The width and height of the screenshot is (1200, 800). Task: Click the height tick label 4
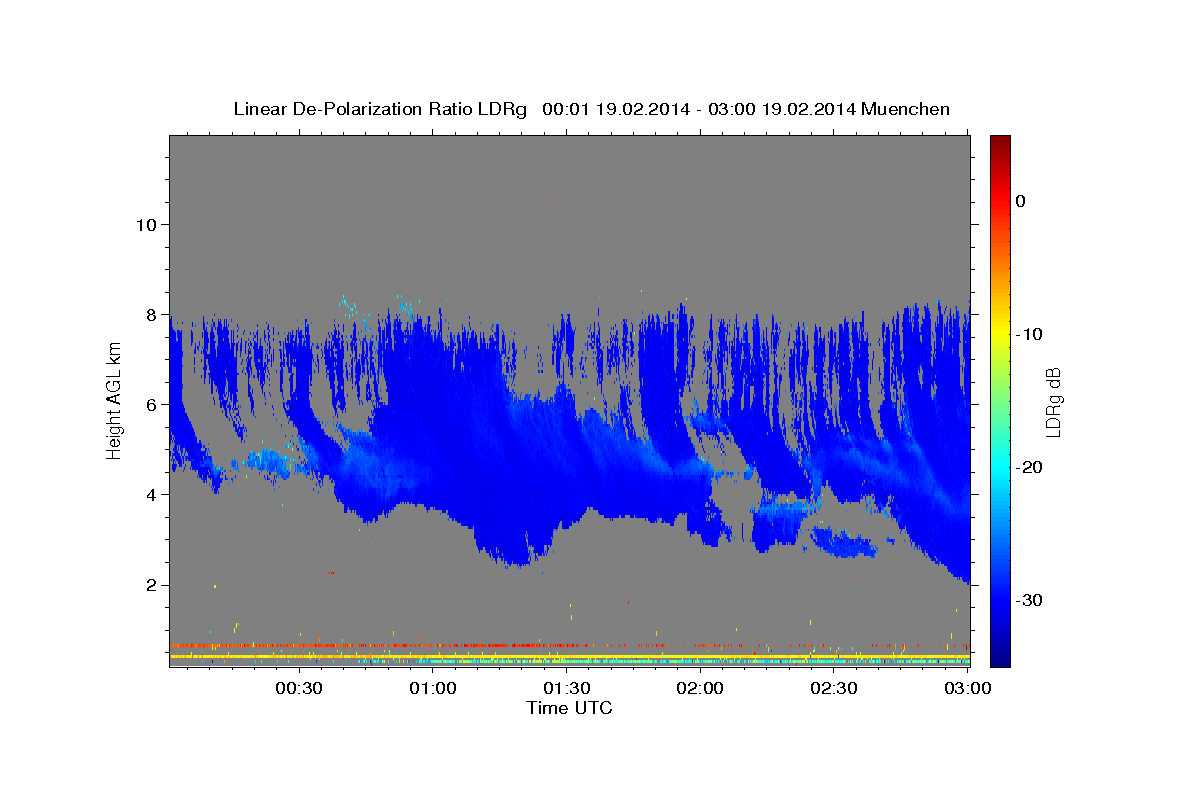[x=150, y=494]
